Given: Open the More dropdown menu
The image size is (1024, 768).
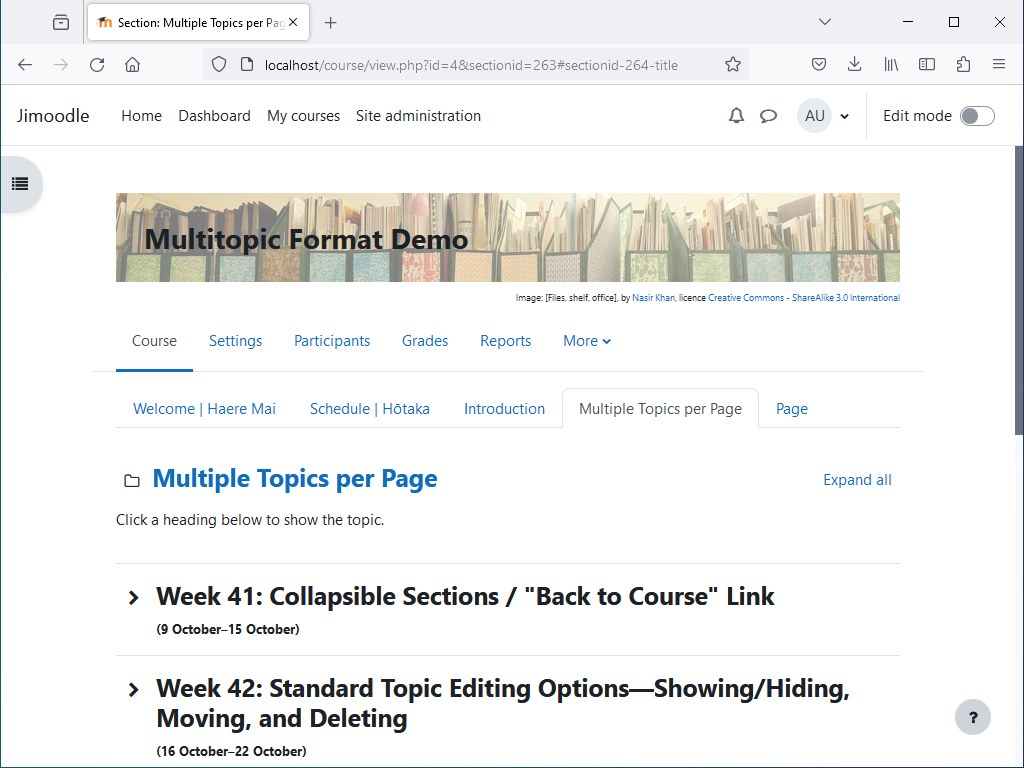Looking at the screenshot, I should click(x=586, y=341).
